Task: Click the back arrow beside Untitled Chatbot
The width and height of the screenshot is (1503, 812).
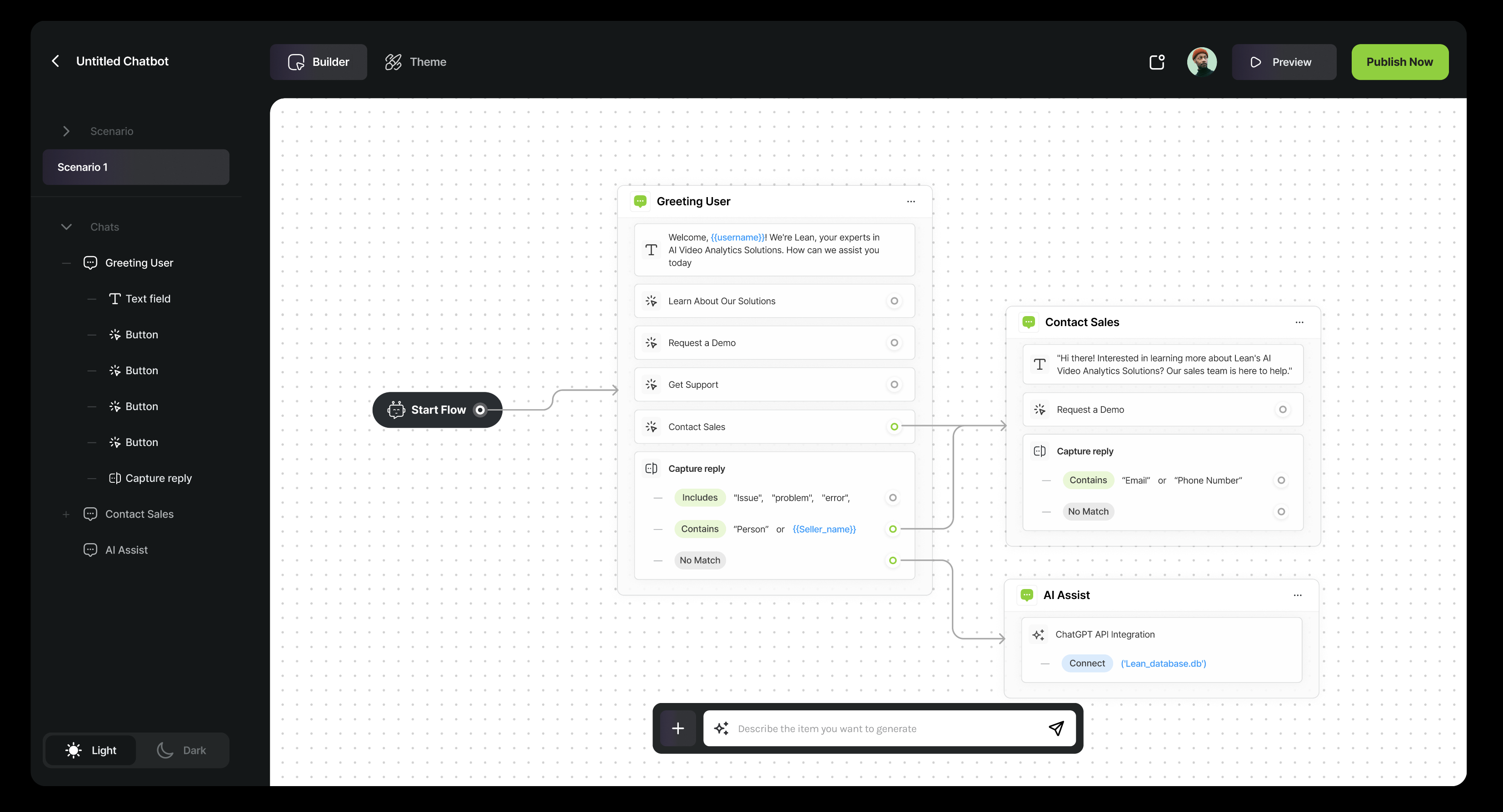Action: (55, 61)
